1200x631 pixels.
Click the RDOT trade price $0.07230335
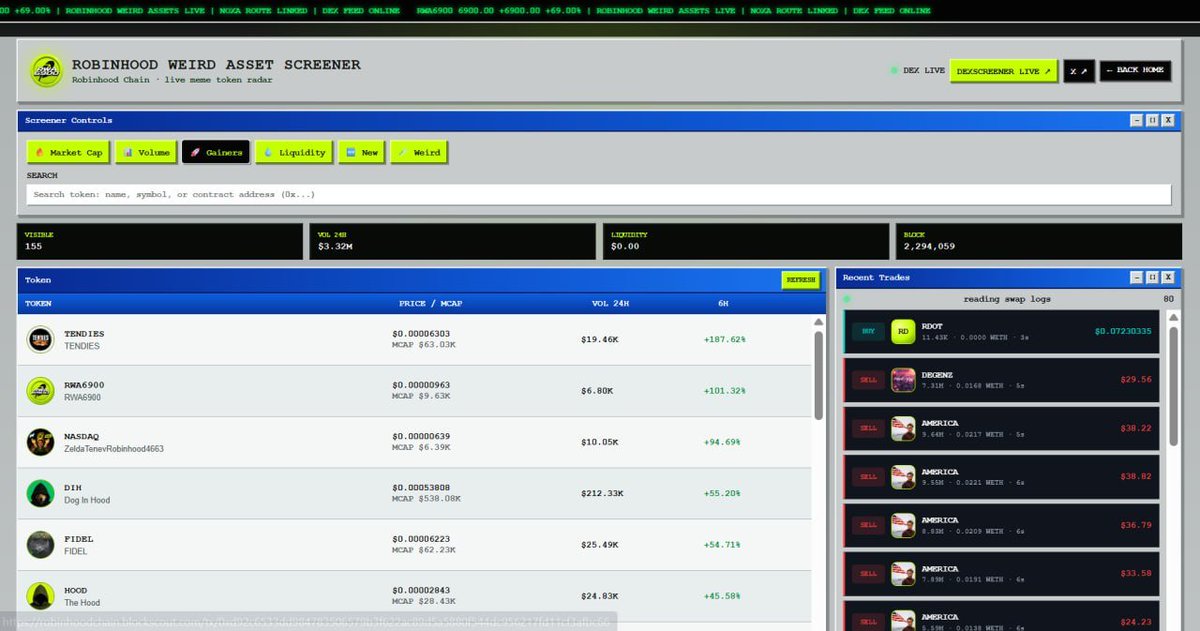1123,331
